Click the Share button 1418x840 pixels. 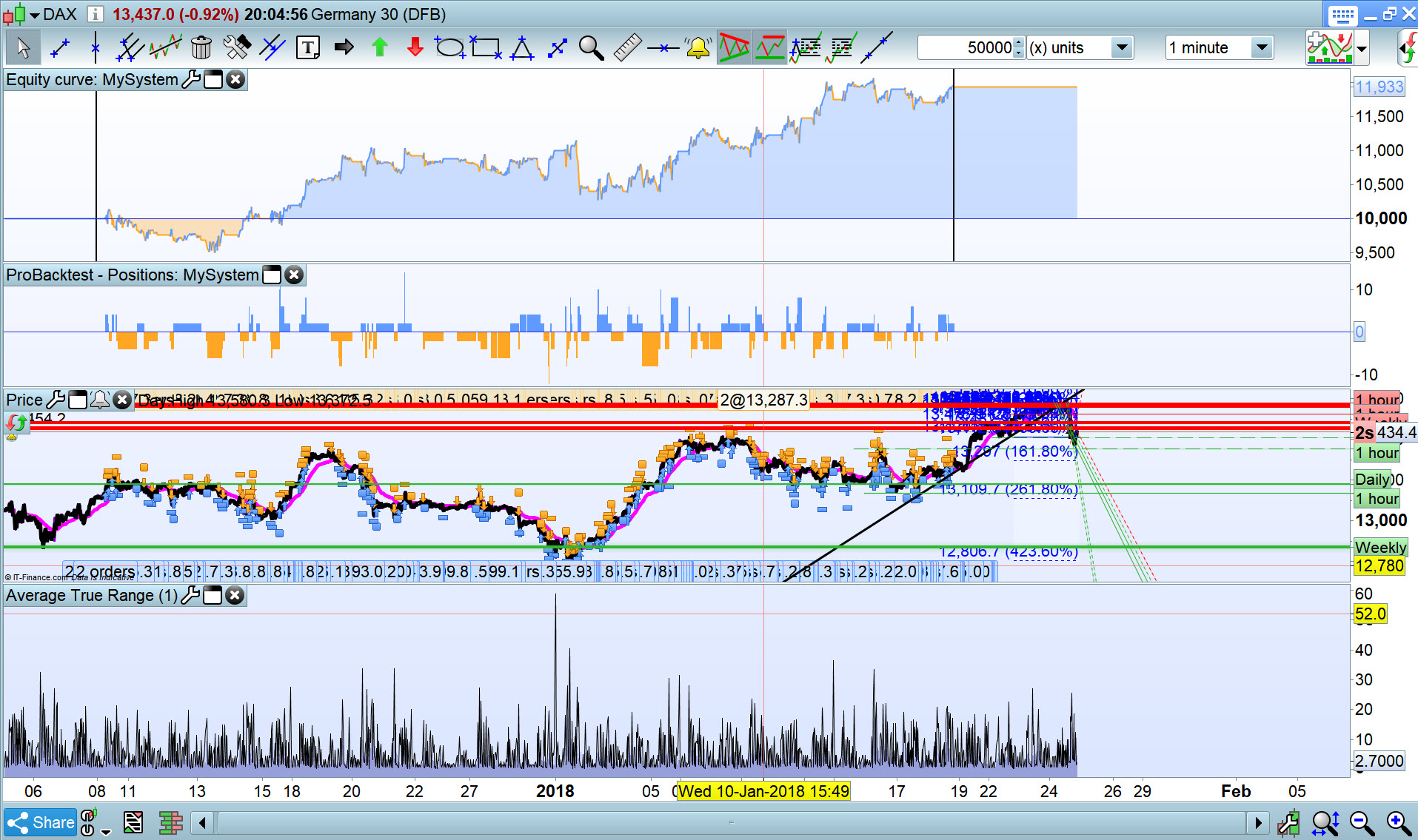tap(40, 822)
